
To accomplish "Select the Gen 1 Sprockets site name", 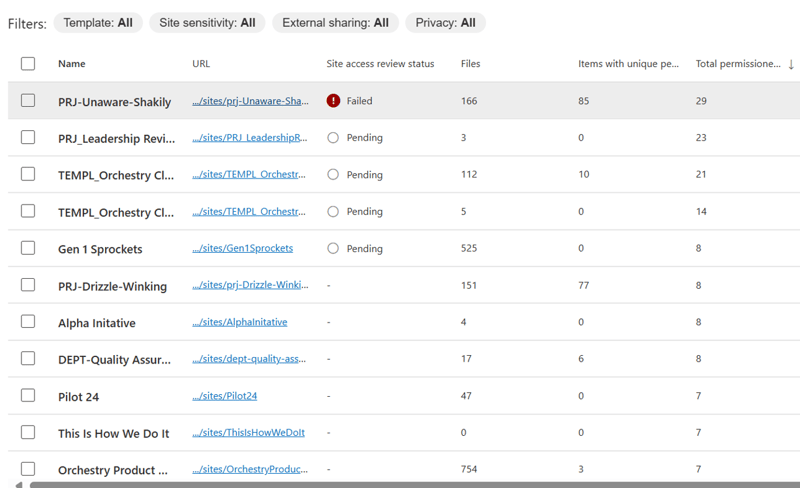I will tap(100, 249).
